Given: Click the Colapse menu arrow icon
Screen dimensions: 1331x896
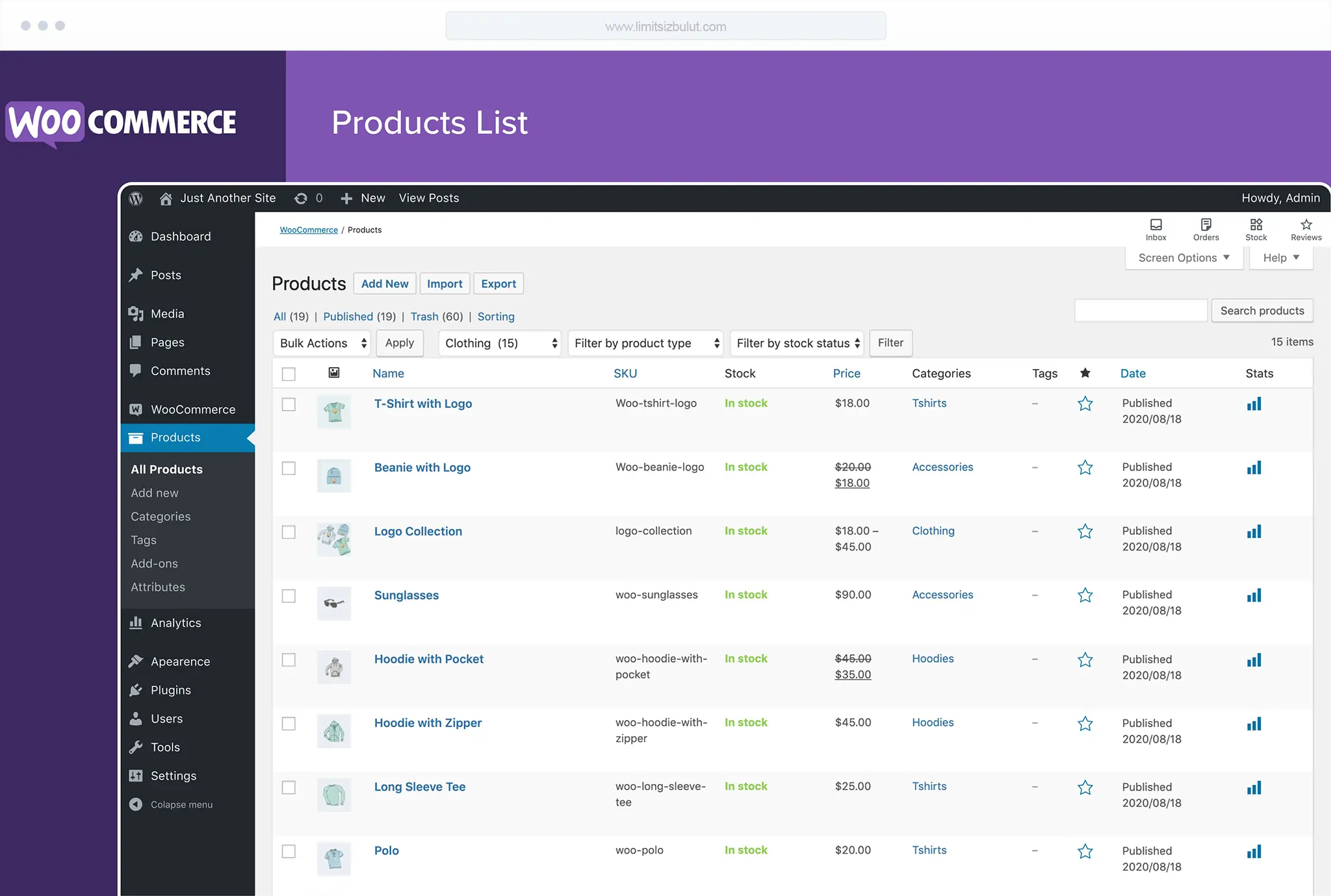Looking at the screenshot, I should 136,804.
